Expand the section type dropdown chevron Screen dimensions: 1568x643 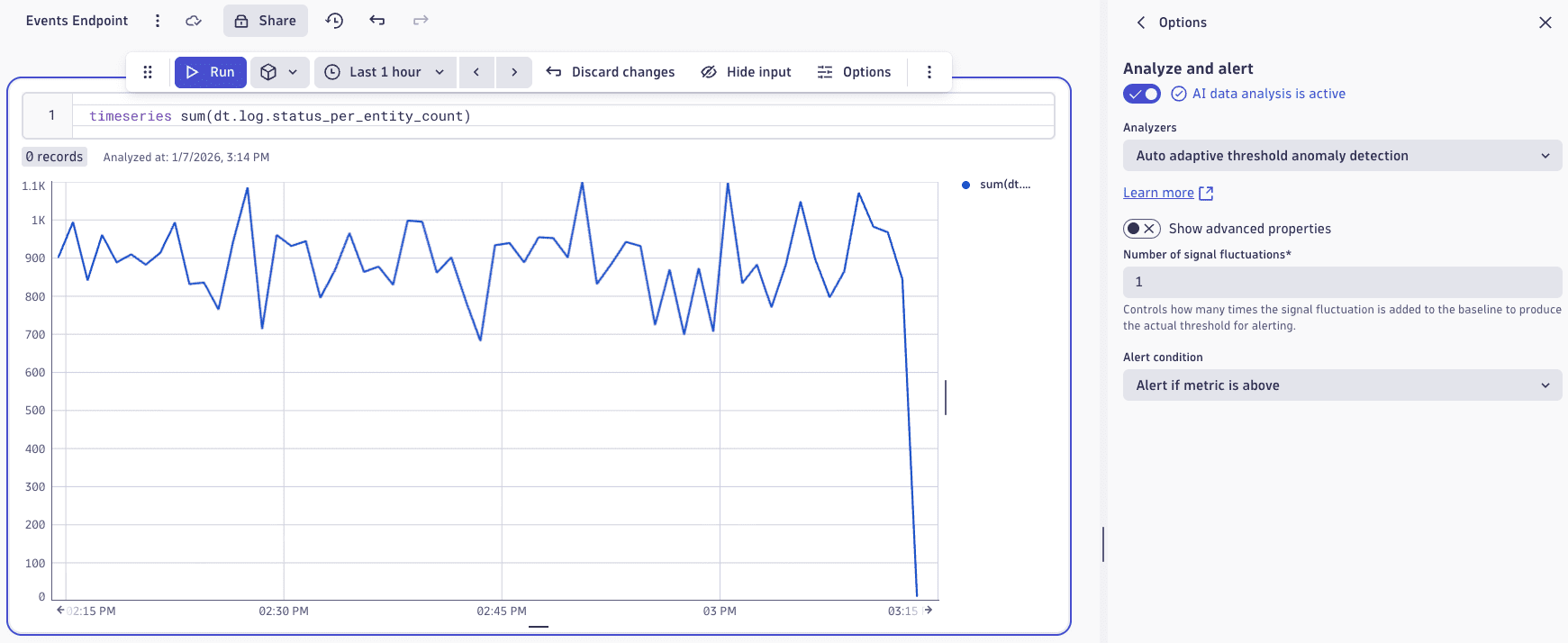point(293,72)
